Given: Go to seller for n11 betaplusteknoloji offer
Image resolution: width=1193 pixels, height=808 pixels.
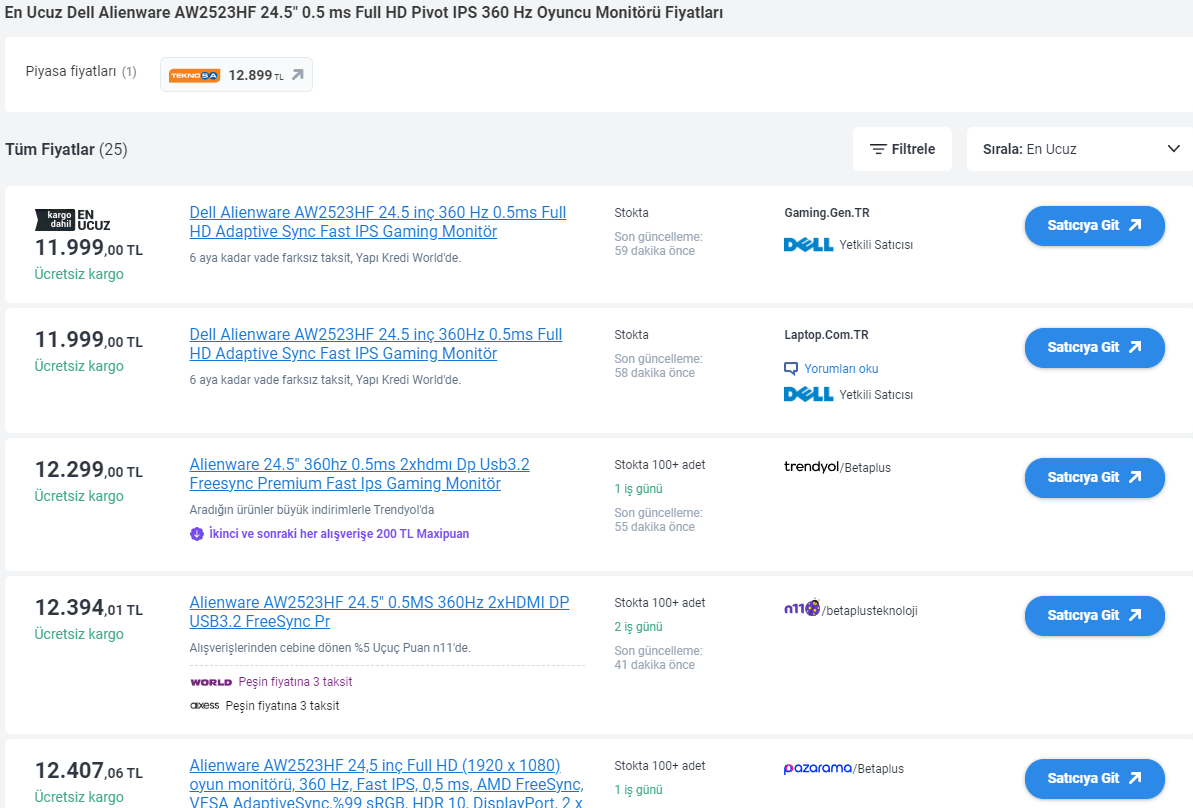Looking at the screenshot, I should (1094, 615).
